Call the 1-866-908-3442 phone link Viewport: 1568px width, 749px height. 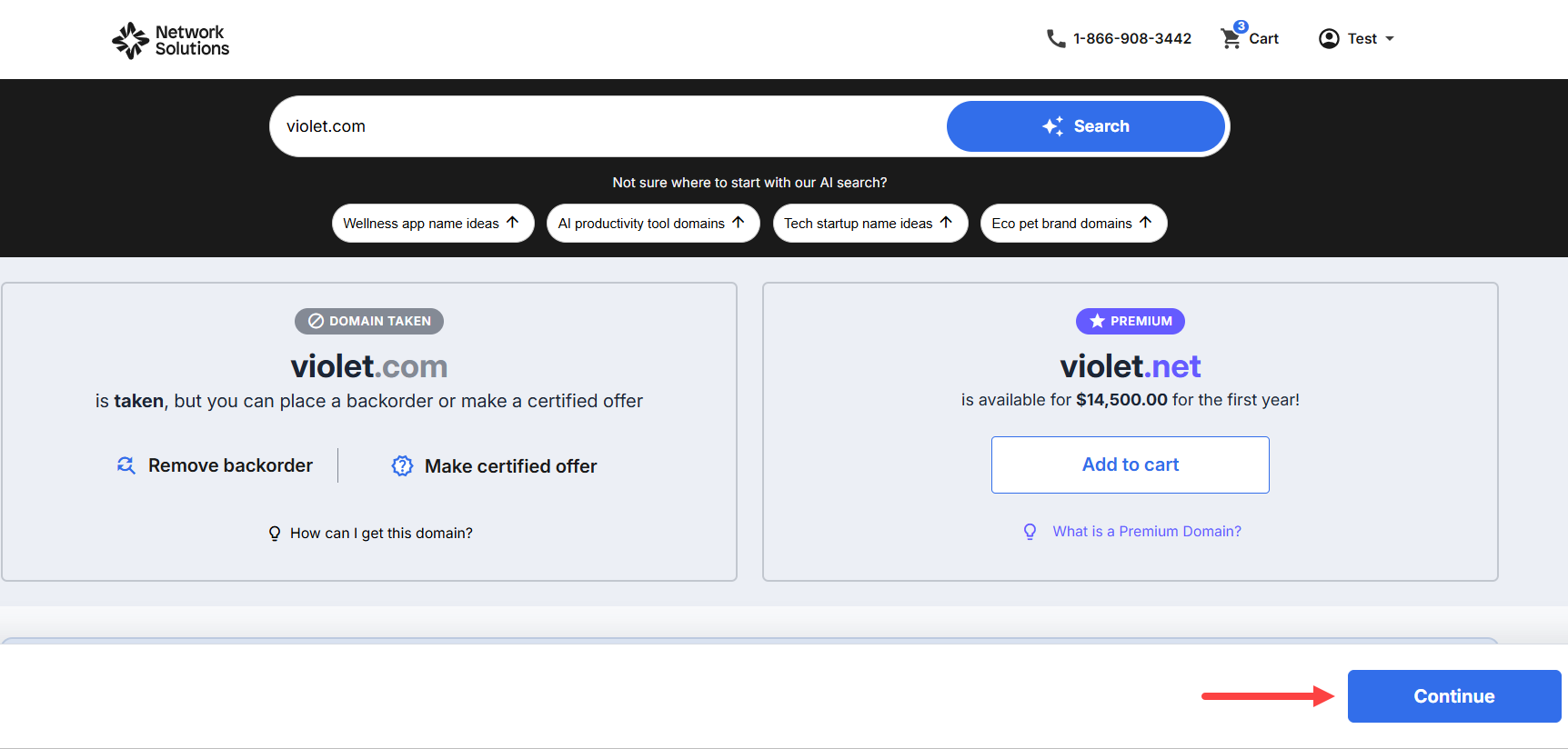pyautogui.click(x=1120, y=38)
